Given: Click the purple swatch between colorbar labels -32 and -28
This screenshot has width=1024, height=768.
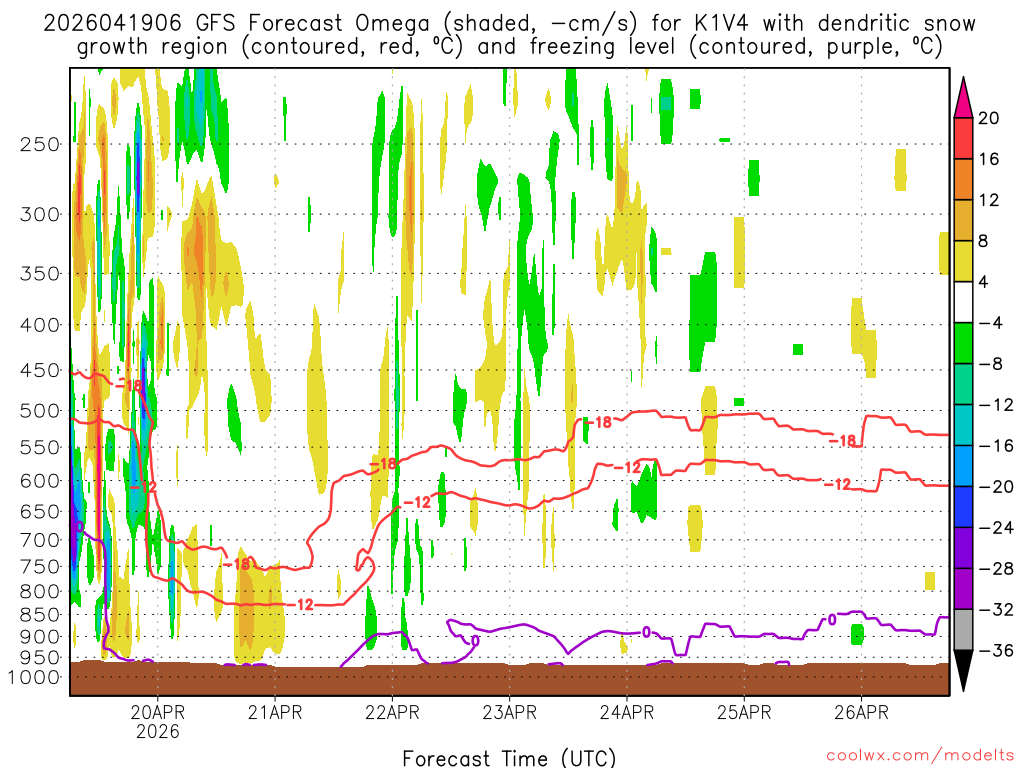Looking at the screenshot, I should tap(963, 588).
